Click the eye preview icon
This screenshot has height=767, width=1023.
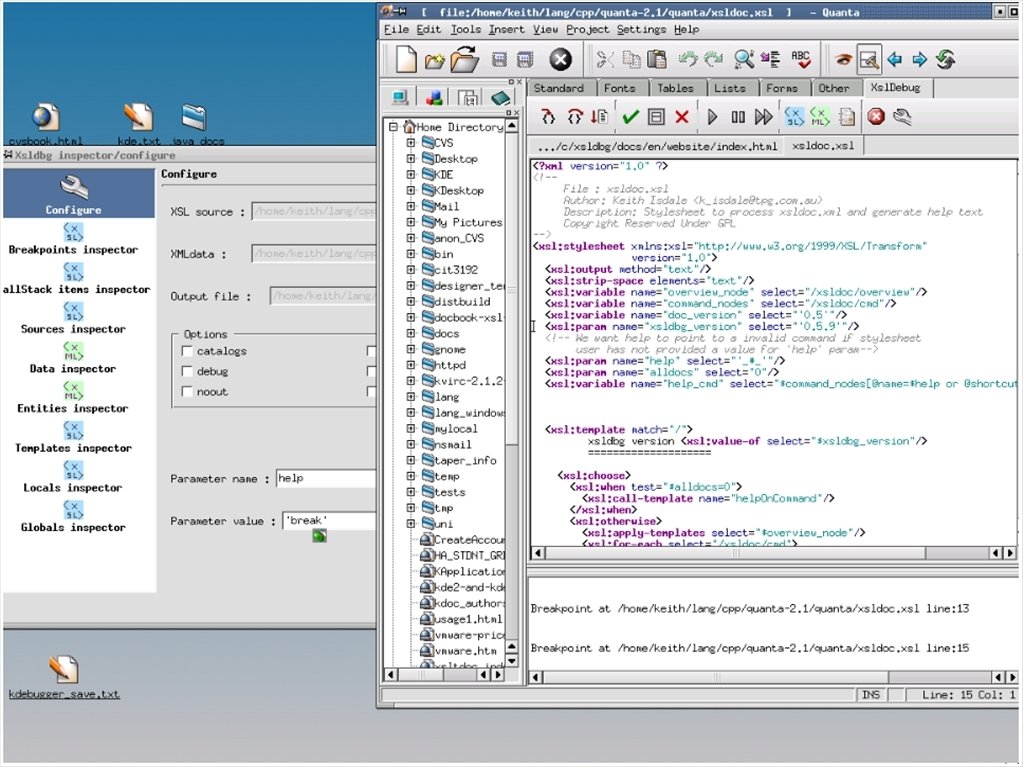point(844,59)
